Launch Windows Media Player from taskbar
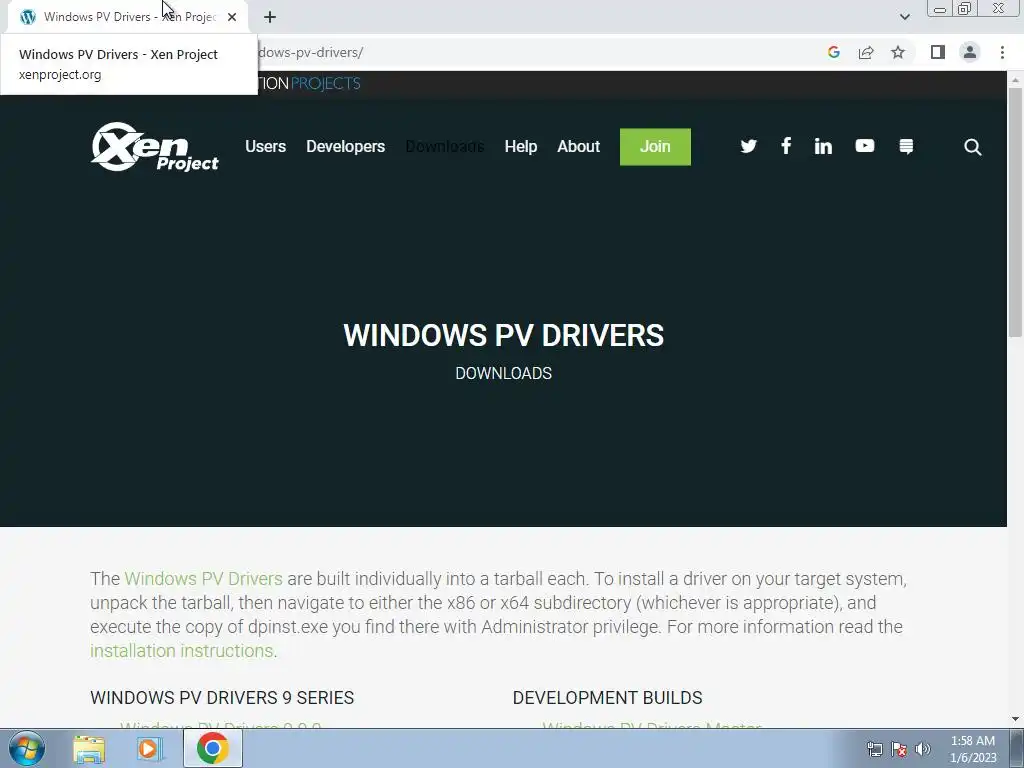1024x768 pixels. [x=150, y=749]
